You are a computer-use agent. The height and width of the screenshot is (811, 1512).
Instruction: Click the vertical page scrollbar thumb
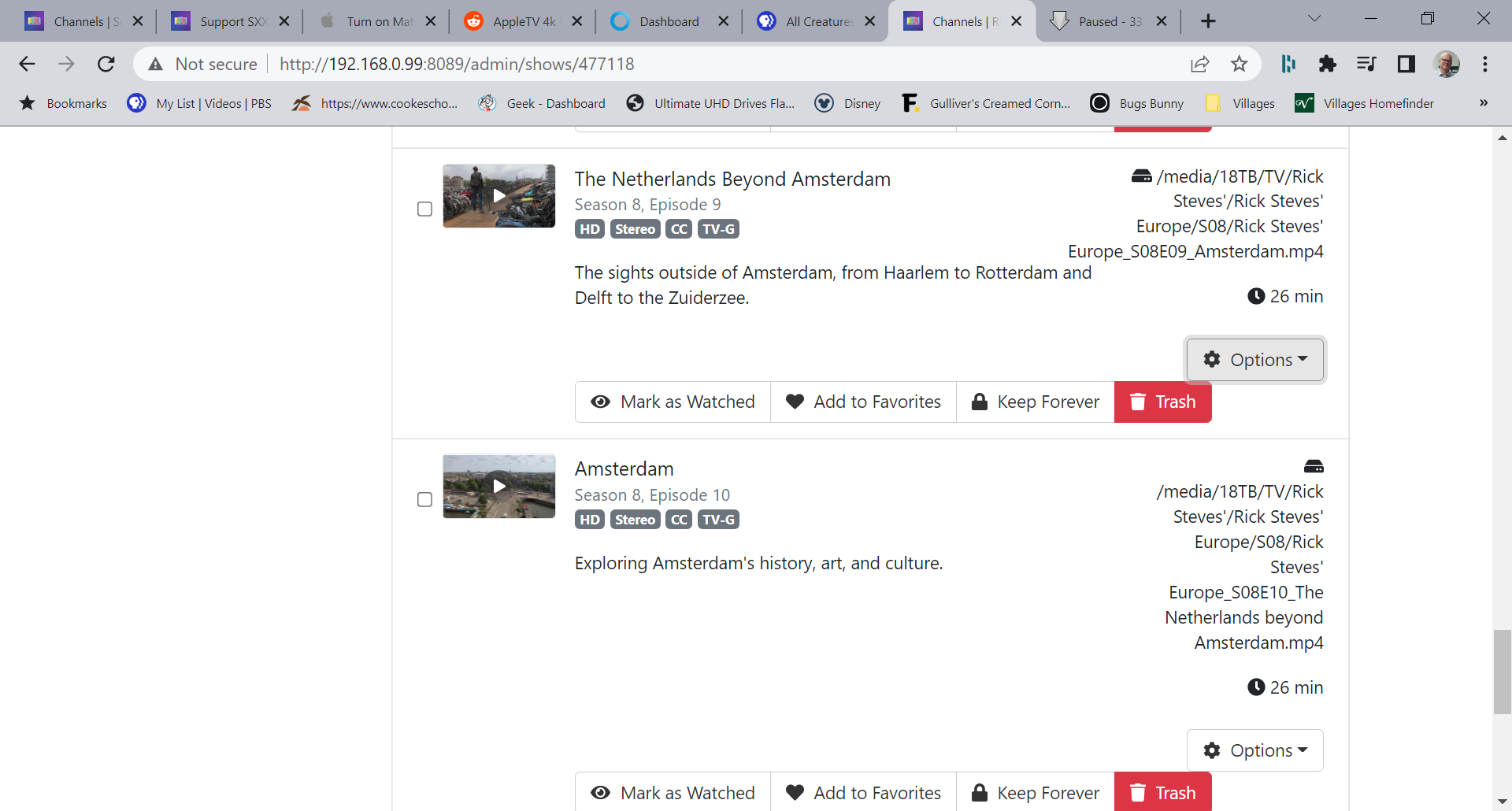(1502, 671)
